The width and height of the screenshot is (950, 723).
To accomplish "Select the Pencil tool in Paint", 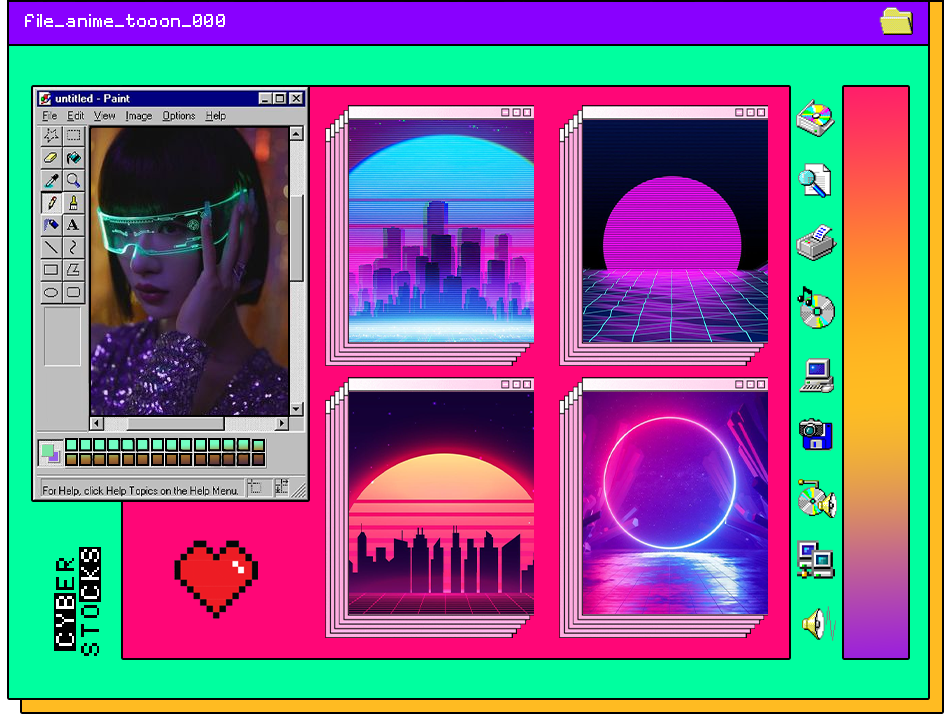I will click(51, 202).
